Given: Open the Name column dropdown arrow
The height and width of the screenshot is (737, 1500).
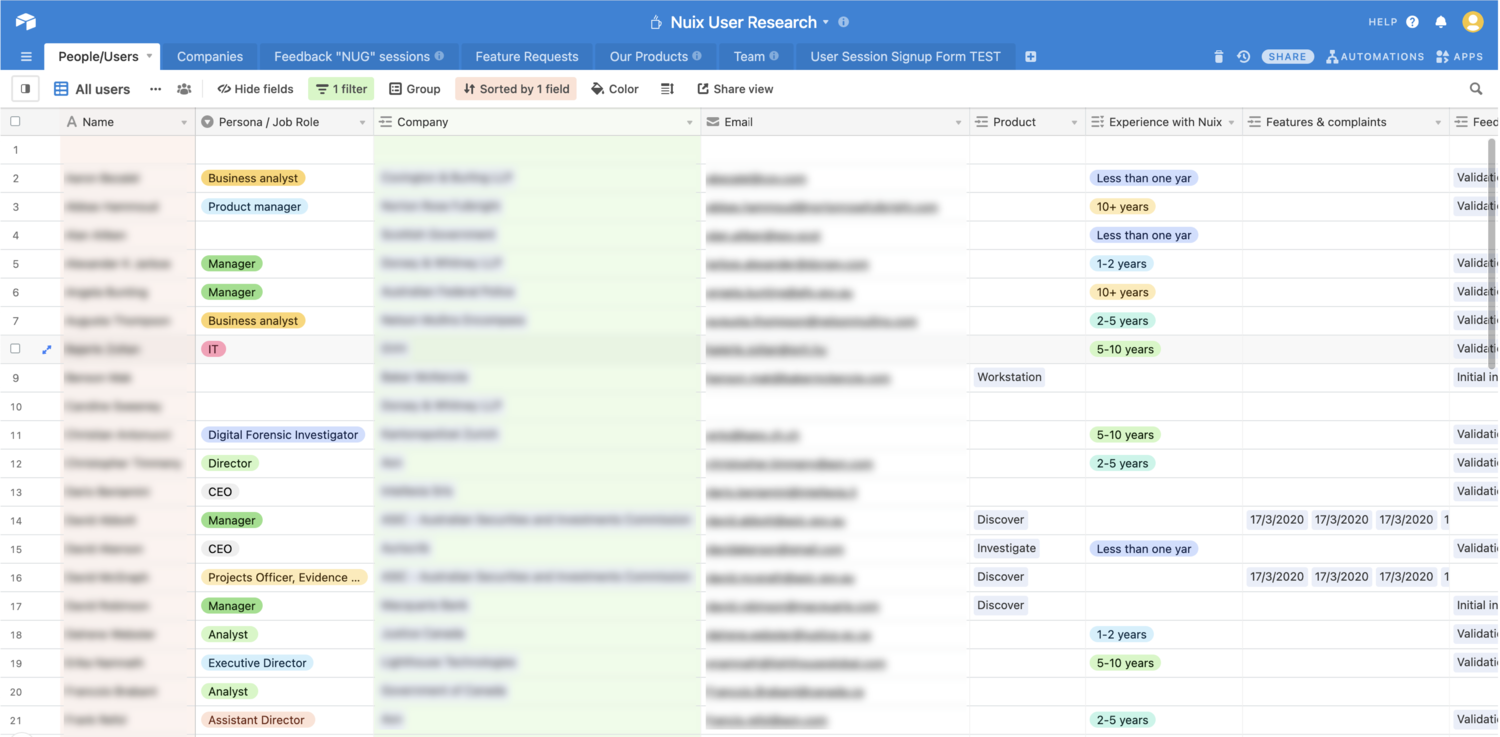Looking at the screenshot, I should pyautogui.click(x=184, y=123).
